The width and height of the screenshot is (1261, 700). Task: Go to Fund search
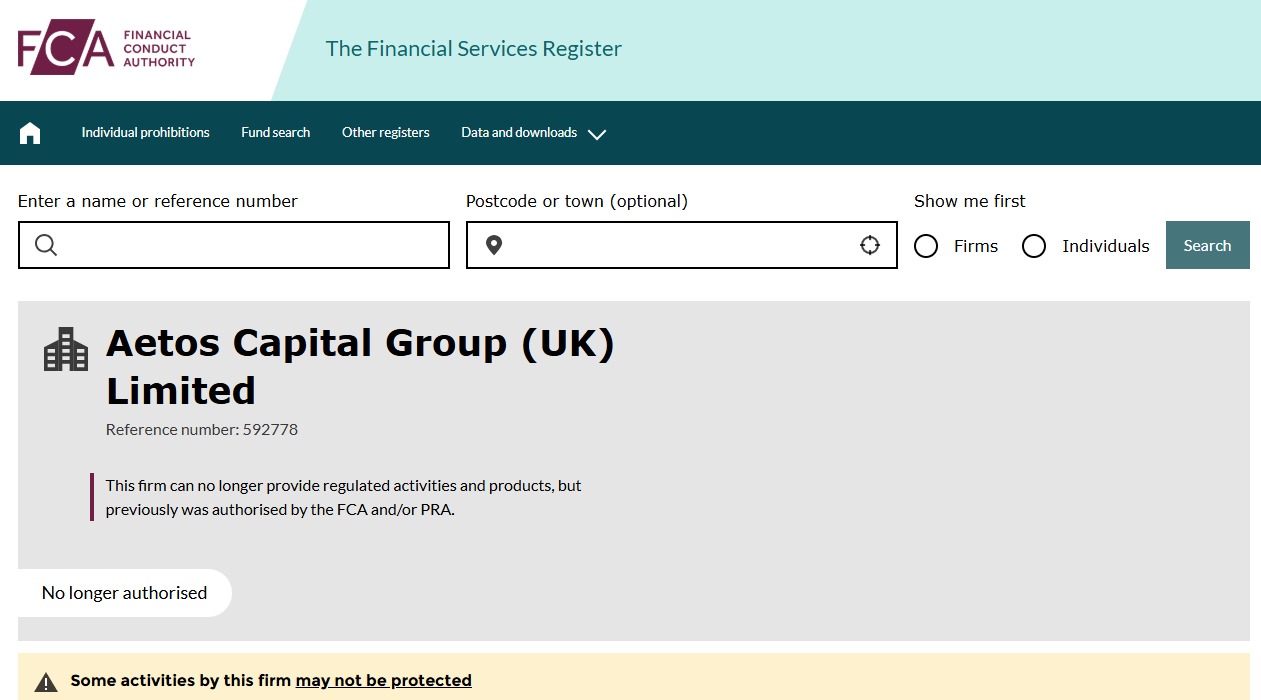(275, 133)
